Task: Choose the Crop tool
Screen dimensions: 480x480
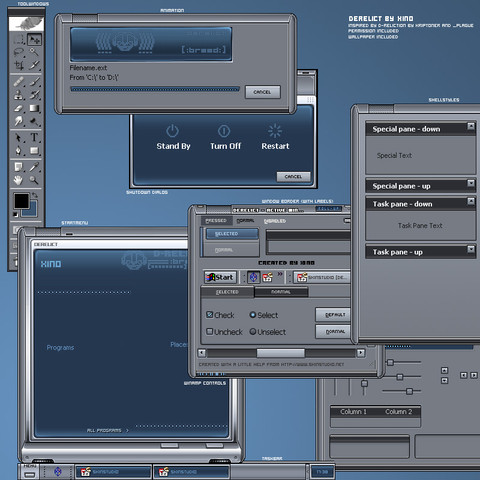Action: [x=19, y=65]
